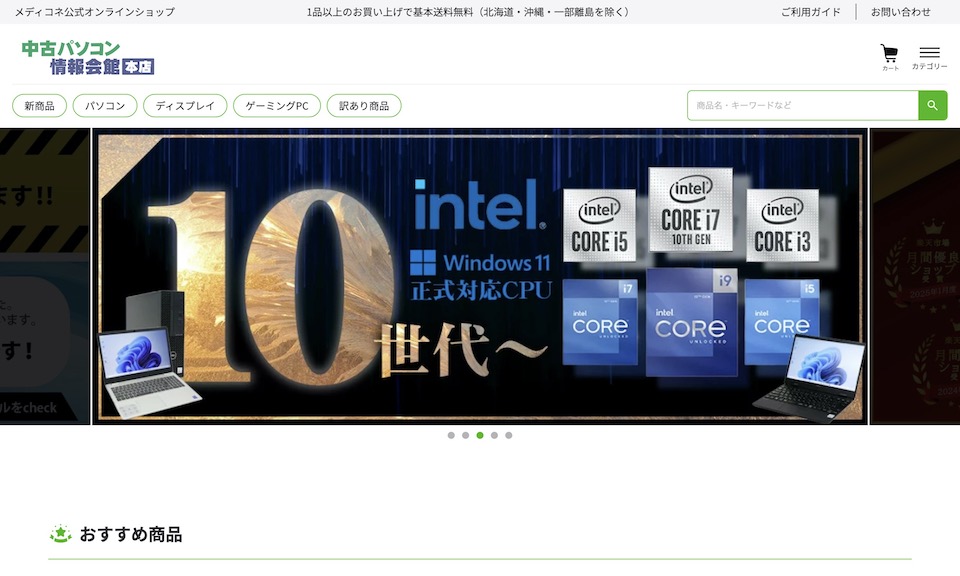
Task: Select the パソコン category pill
Action: point(105,106)
